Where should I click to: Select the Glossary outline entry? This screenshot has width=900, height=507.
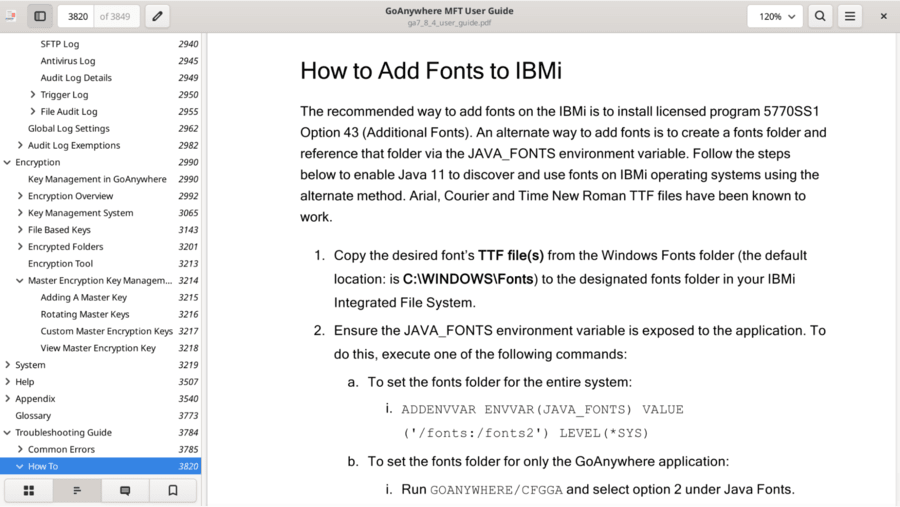point(33,416)
